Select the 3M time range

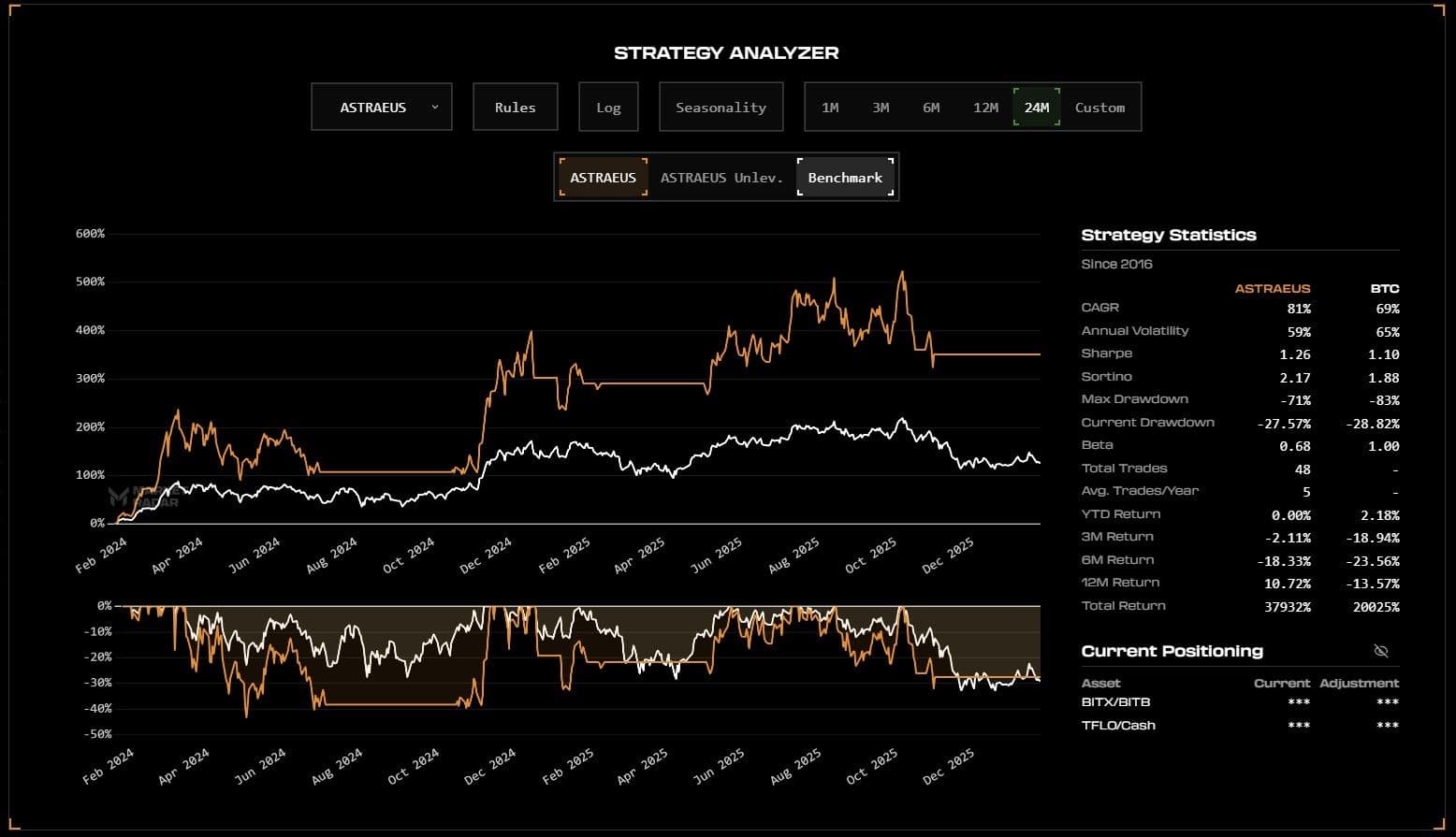(881, 108)
